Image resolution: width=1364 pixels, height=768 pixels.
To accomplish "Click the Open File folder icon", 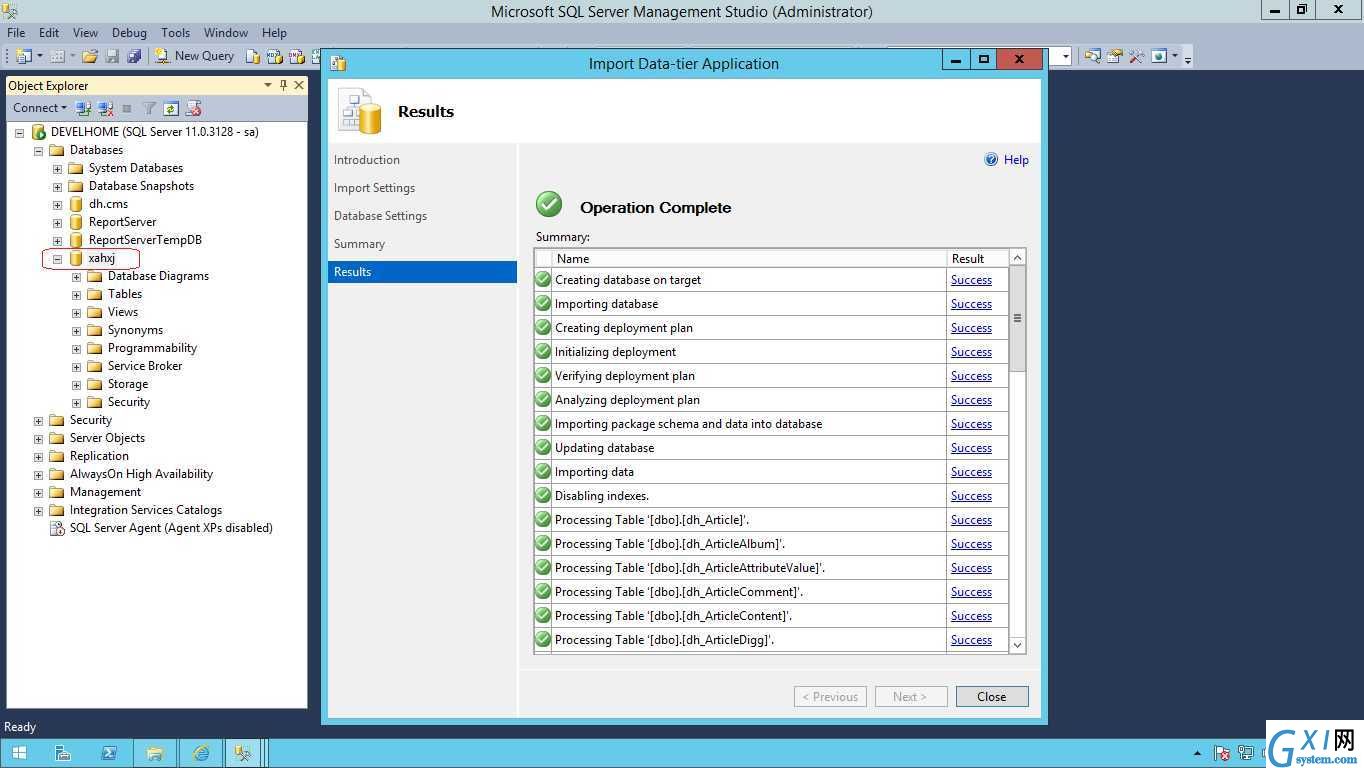I will (90, 56).
